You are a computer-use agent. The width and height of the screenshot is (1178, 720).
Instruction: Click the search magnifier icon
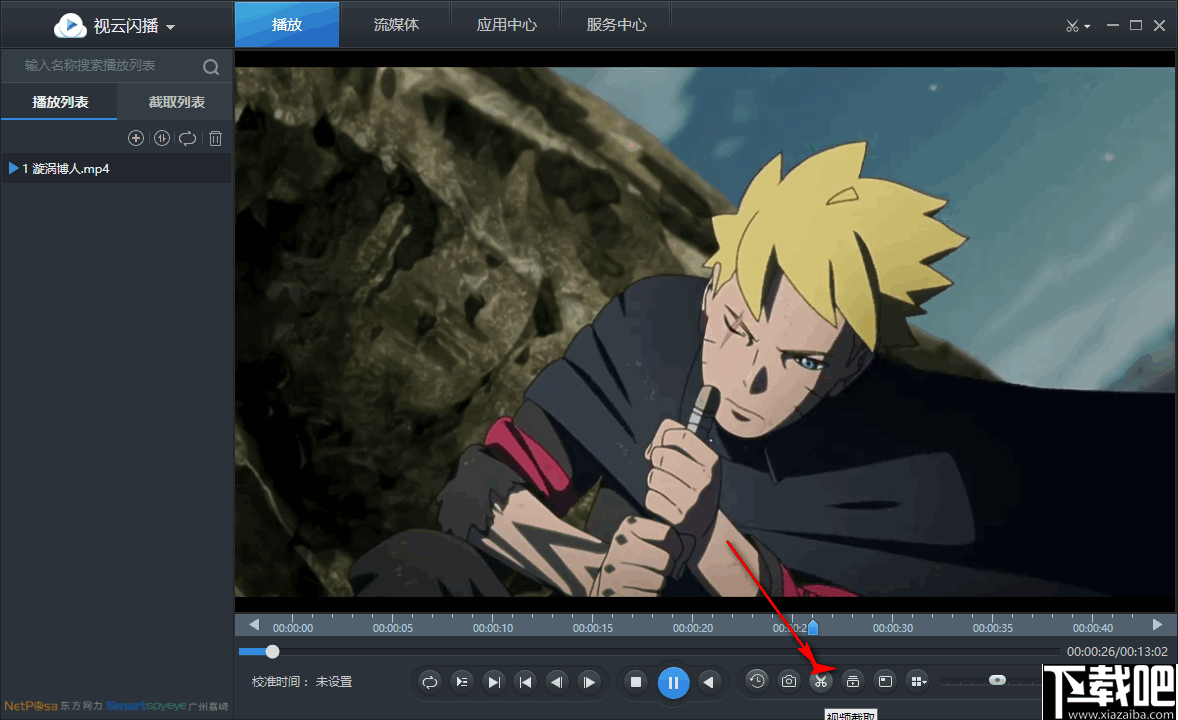pyautogui.click(x=211, y=67)
